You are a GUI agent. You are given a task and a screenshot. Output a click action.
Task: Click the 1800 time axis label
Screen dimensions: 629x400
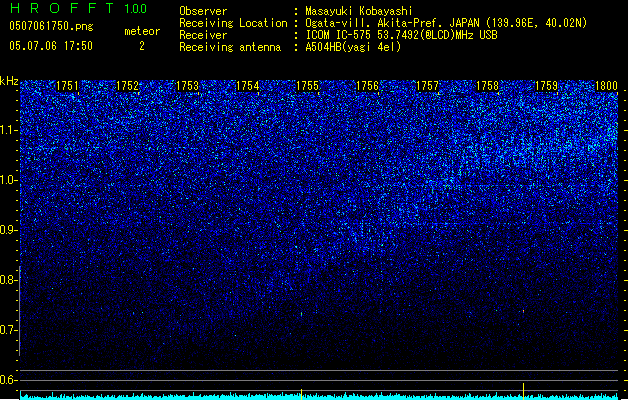click(606, 86)
